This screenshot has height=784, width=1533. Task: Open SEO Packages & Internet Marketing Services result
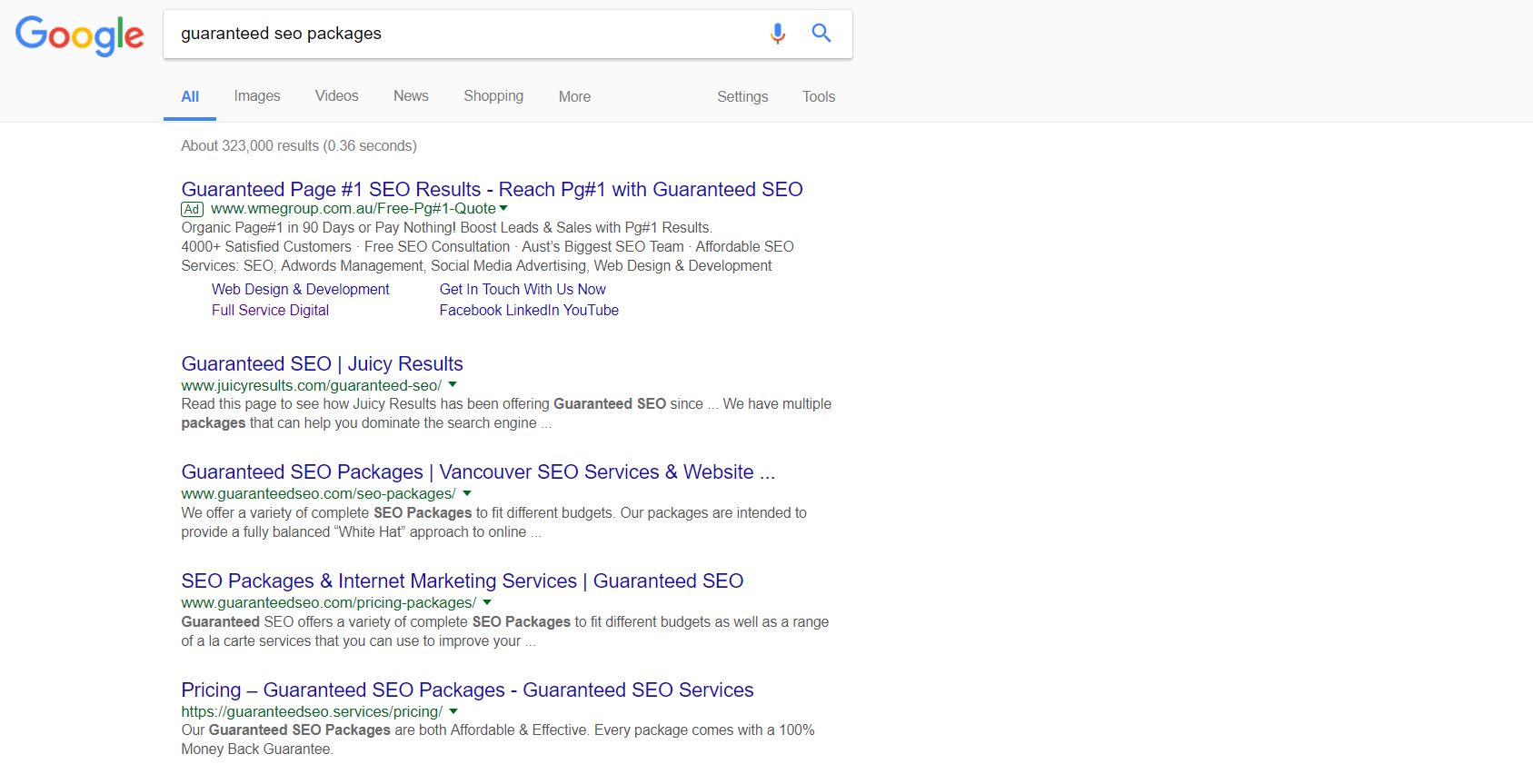click(x=462, y=581)
